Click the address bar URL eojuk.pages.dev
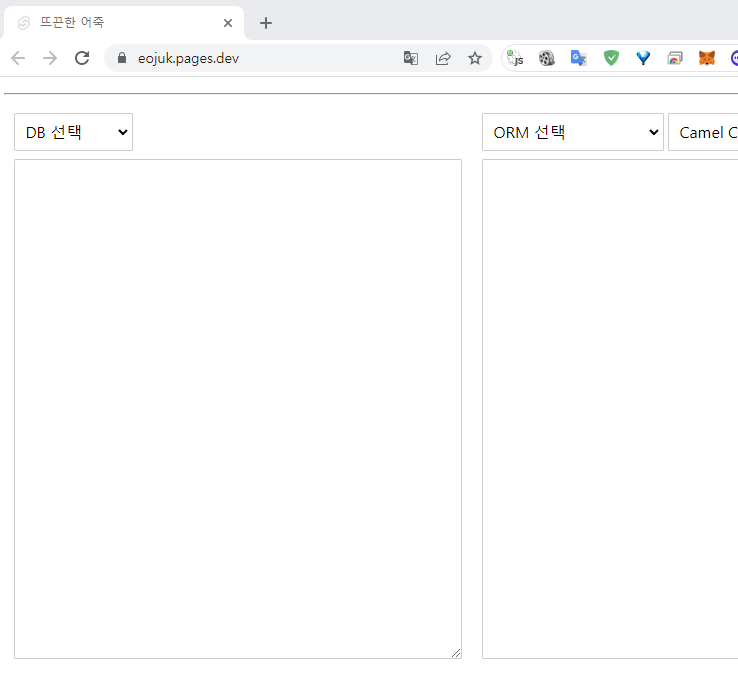Screen dimensions: 738x676 188,58
